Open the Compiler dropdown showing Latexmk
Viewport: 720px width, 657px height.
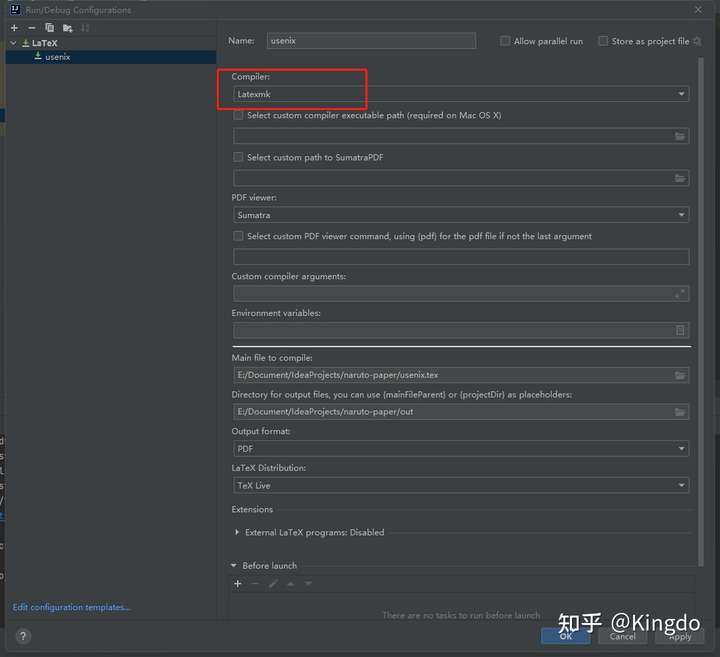[x=461, y=94]
